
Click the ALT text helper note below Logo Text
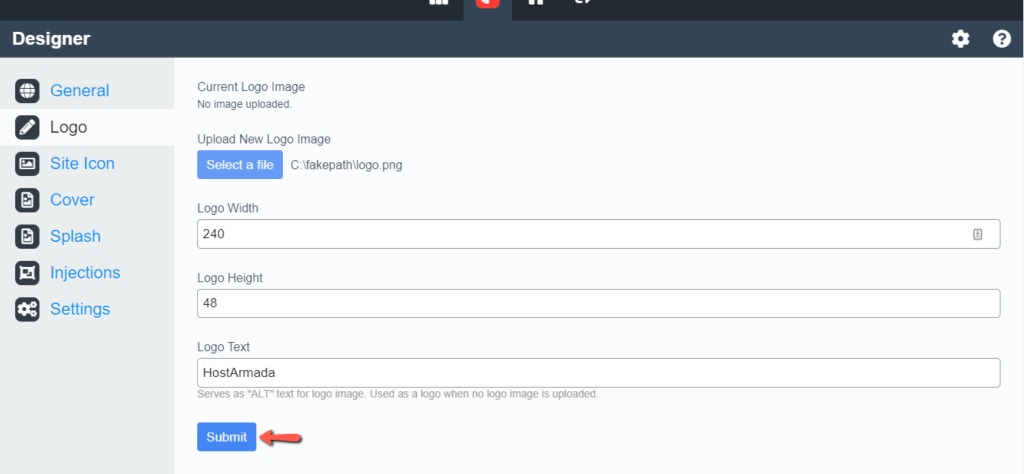coord(398,394)
